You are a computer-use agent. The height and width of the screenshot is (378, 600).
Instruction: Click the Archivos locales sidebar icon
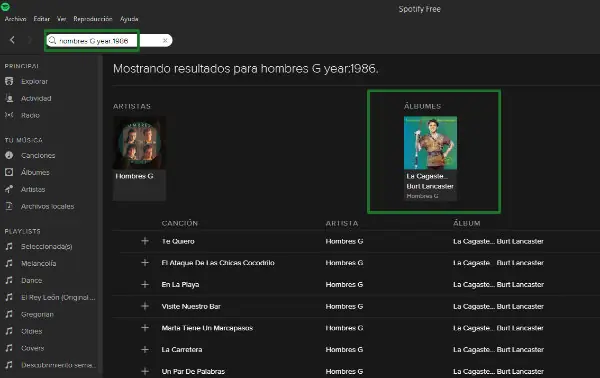[9, 206]
